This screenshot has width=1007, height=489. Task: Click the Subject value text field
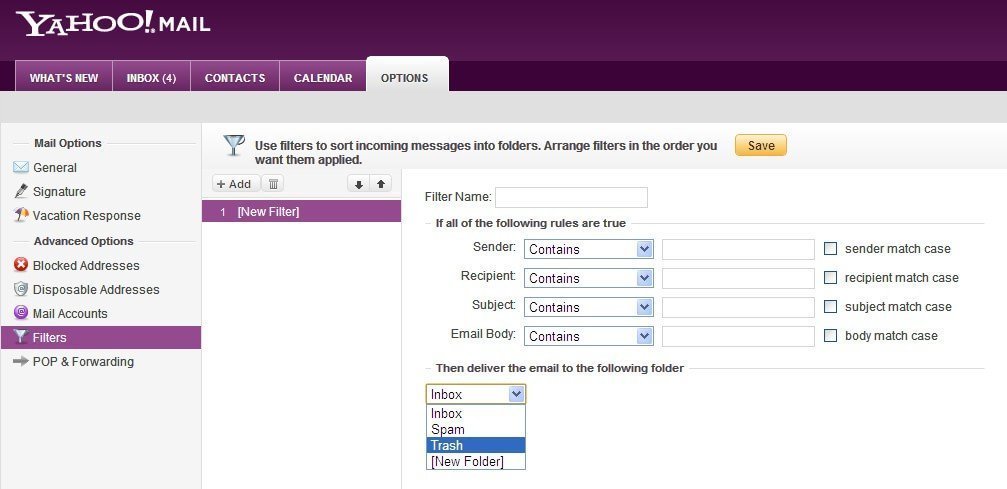(x=739, y=307)
